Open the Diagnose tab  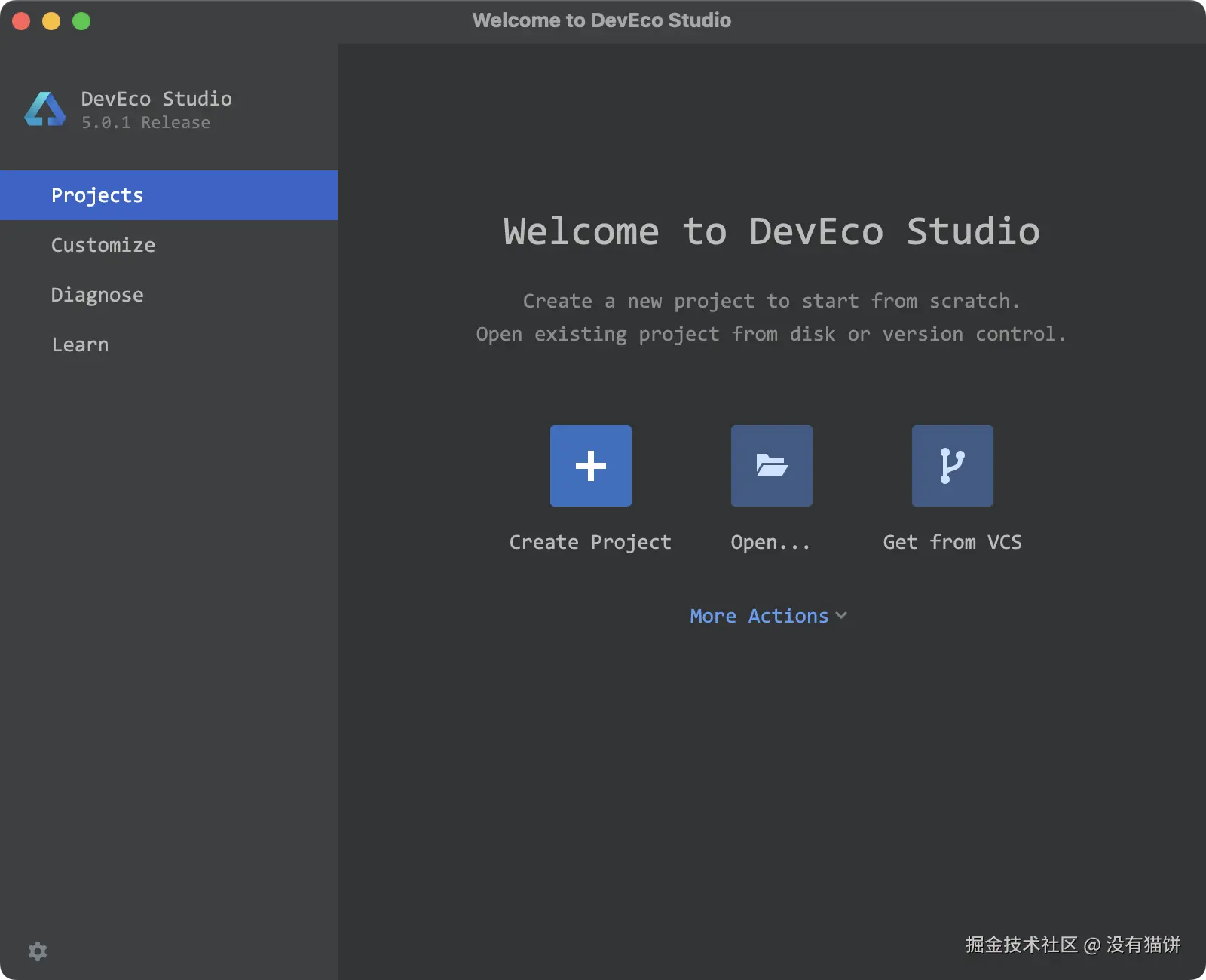[169, 295]
